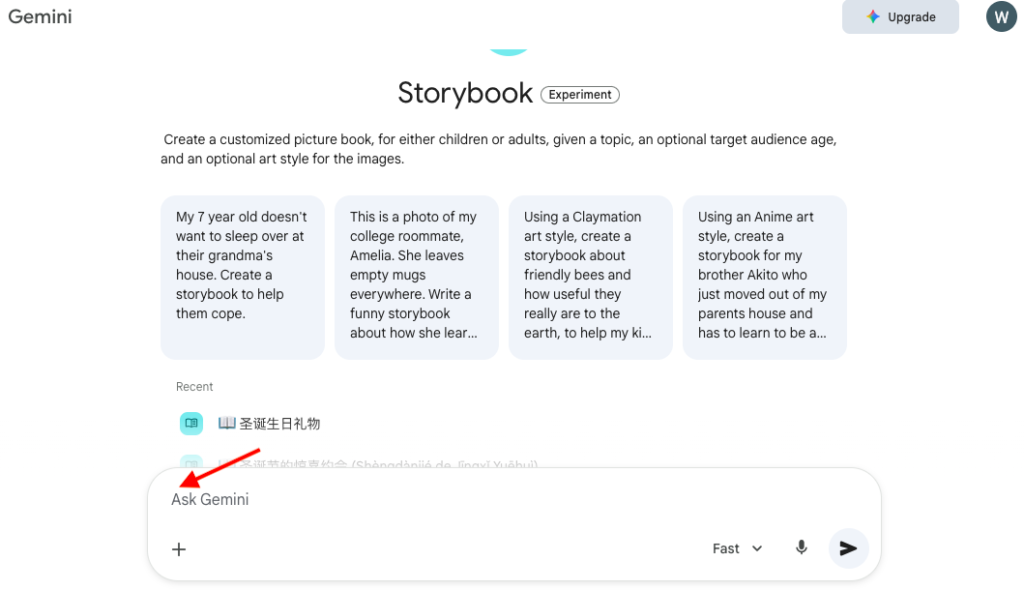
Task: Select the Amelia college roommate suggestion card
Action: pyautogui.click(x=416, y=274)
